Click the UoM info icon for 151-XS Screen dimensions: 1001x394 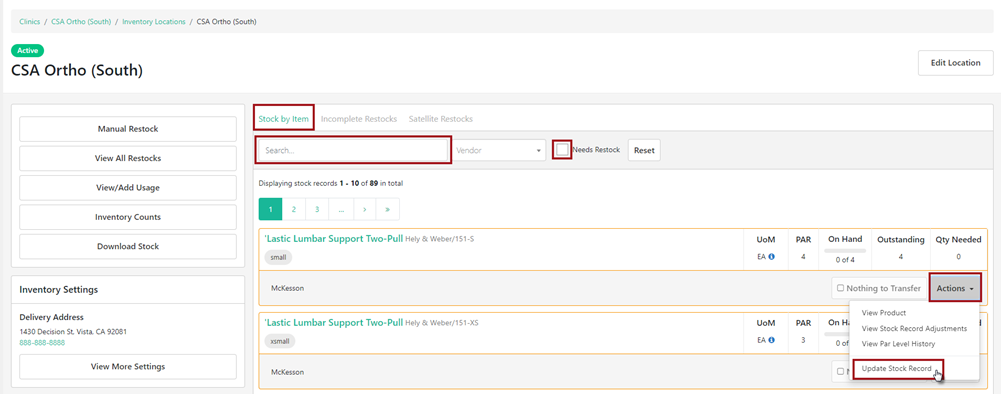tap(771, 340)
